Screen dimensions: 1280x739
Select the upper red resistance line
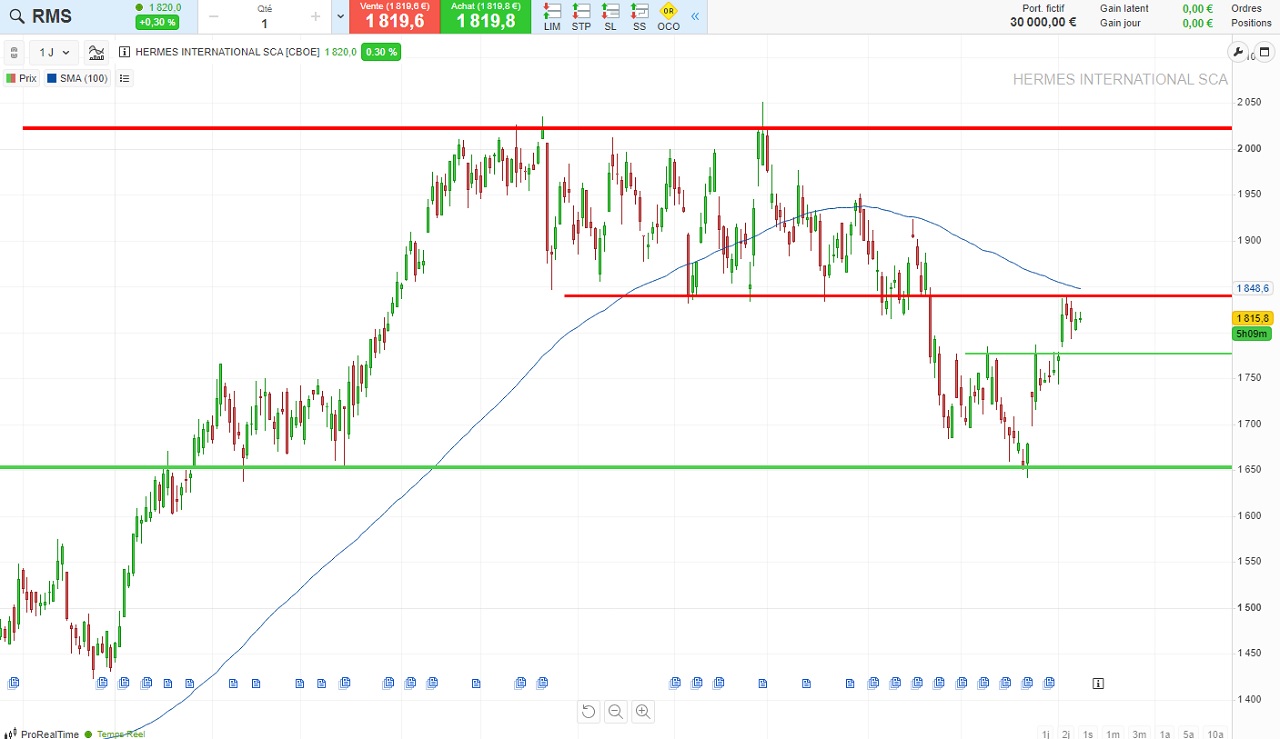627,128
